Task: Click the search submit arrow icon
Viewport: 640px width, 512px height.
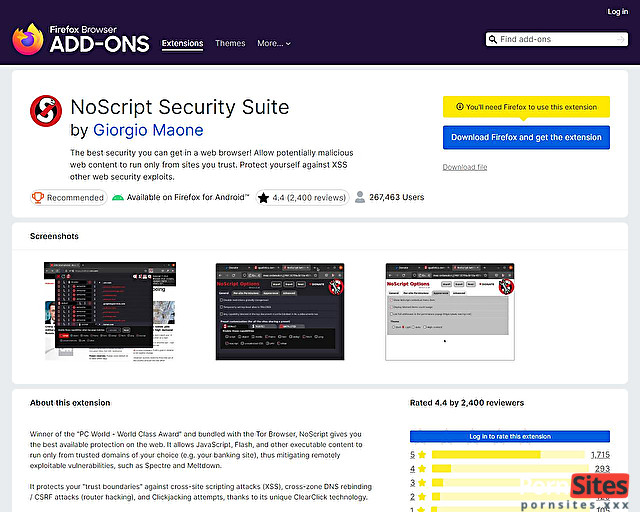Action: pyautogui.click(x=620, y=39)
